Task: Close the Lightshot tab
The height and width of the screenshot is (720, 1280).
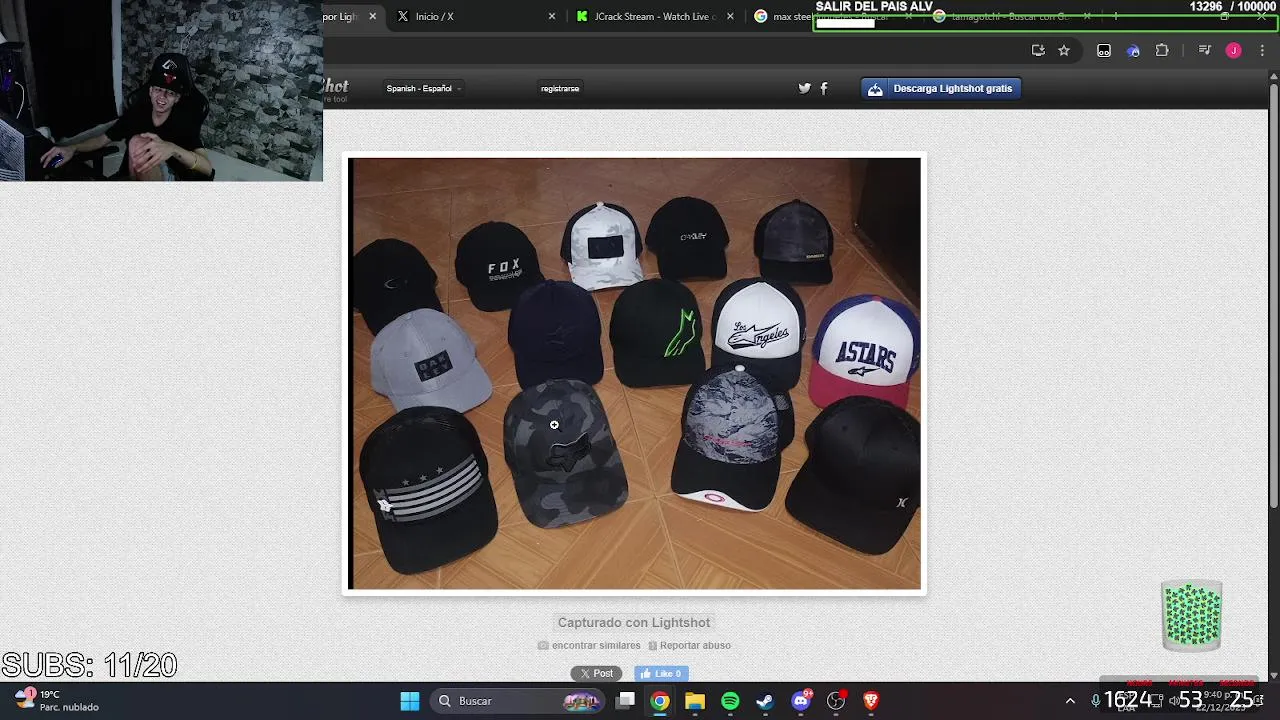Action: pyautogui.click(x=373, y=16)
